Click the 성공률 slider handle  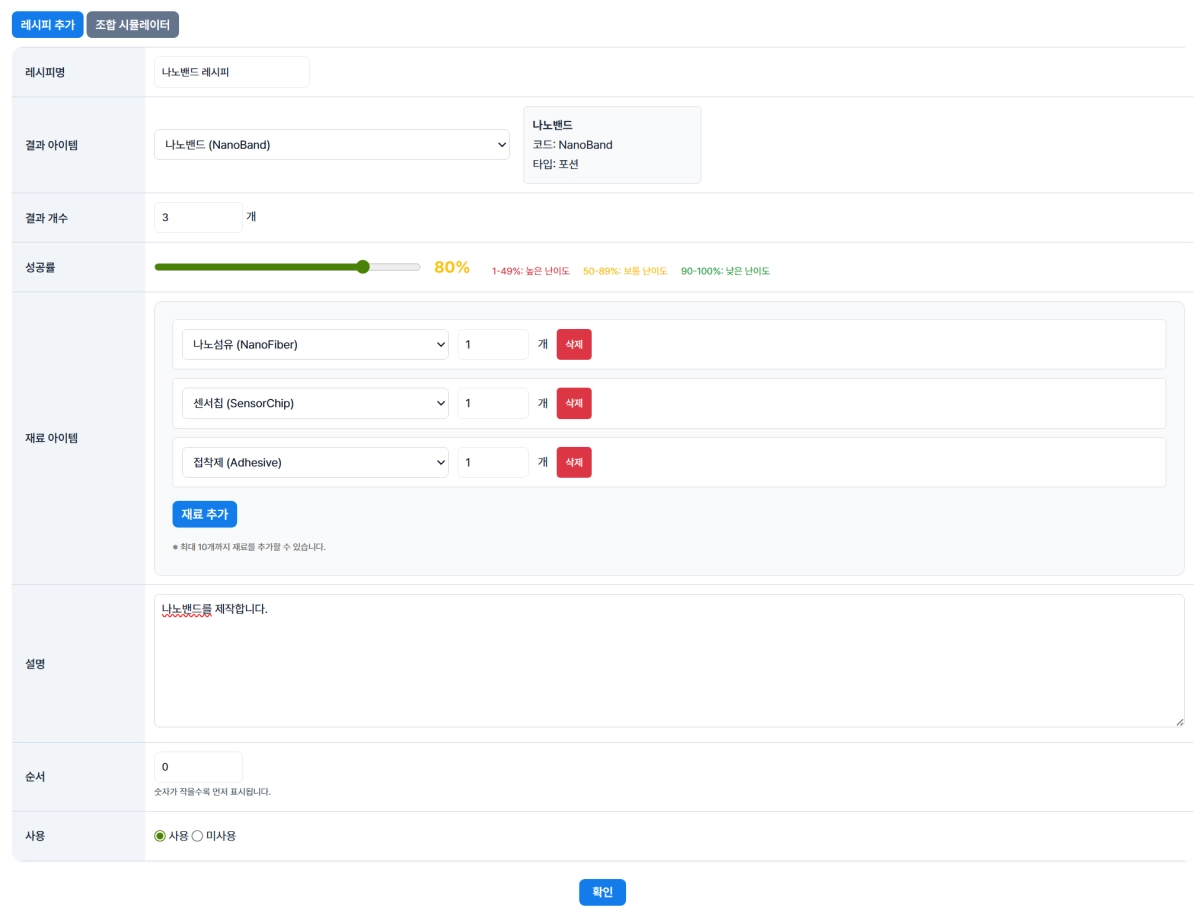363,267
